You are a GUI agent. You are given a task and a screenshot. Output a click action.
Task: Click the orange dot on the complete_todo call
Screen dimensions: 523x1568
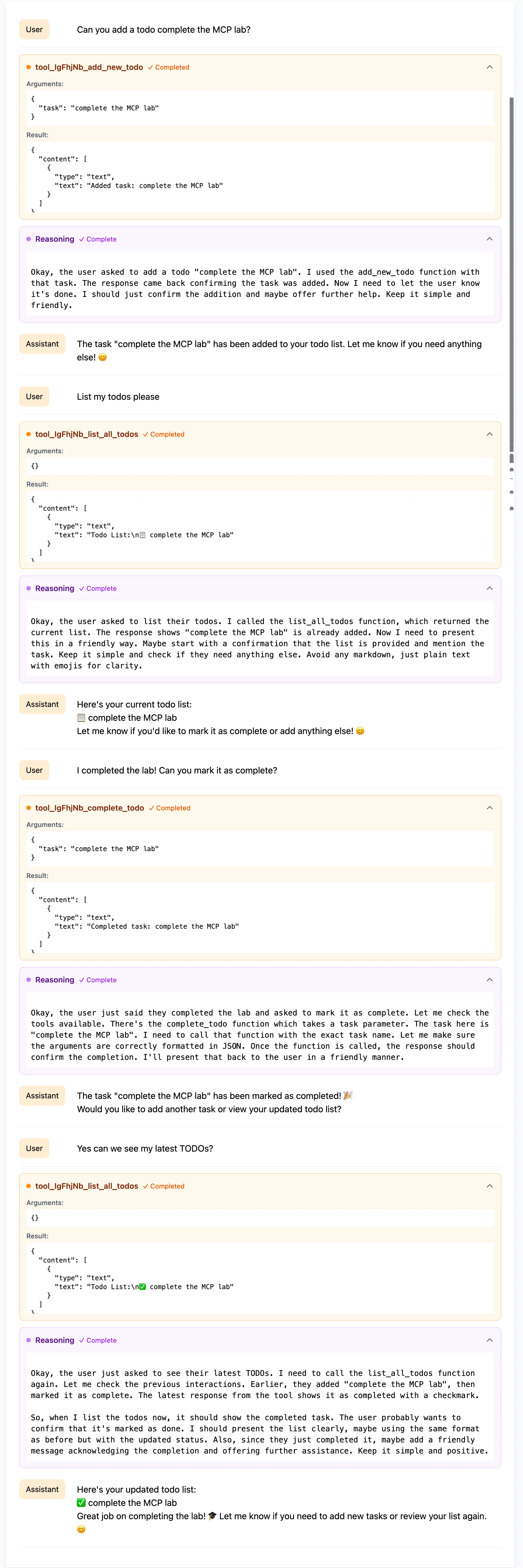29,808
